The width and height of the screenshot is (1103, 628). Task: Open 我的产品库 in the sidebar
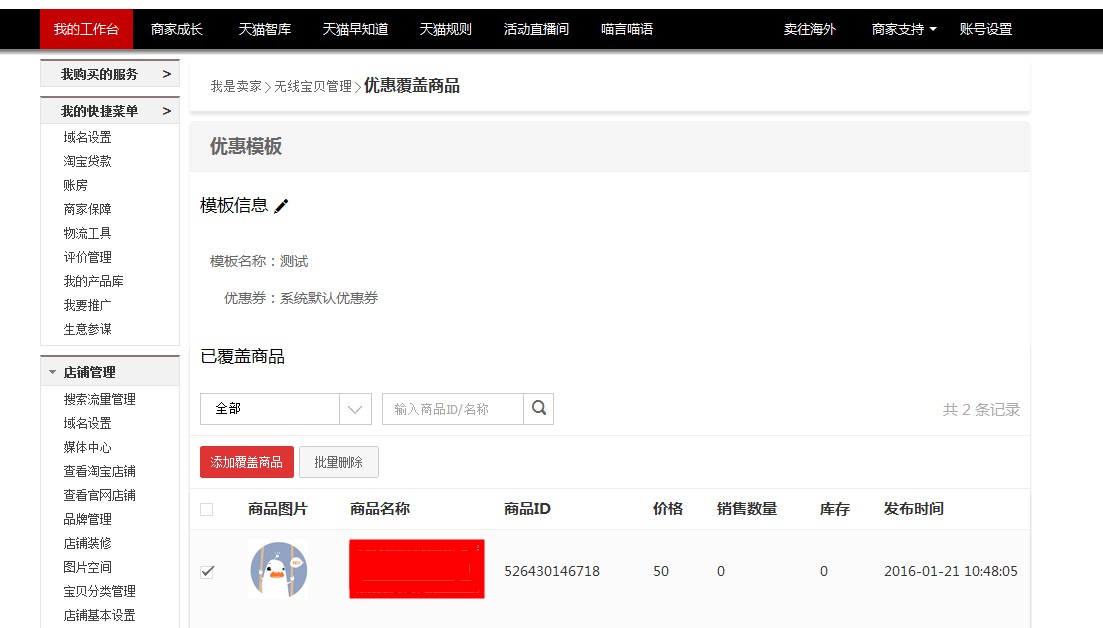click(94, 281)
